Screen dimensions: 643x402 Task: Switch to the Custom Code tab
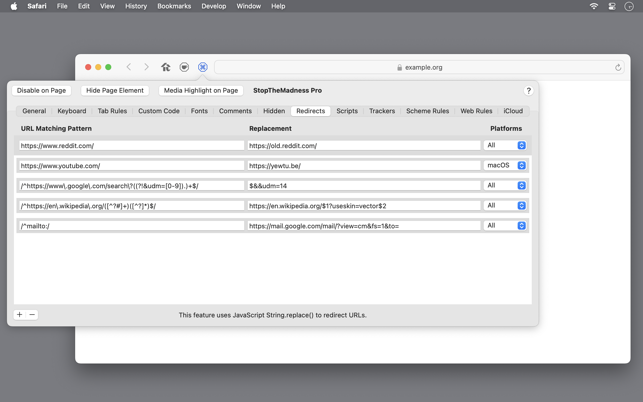click(x=159, y=111)
